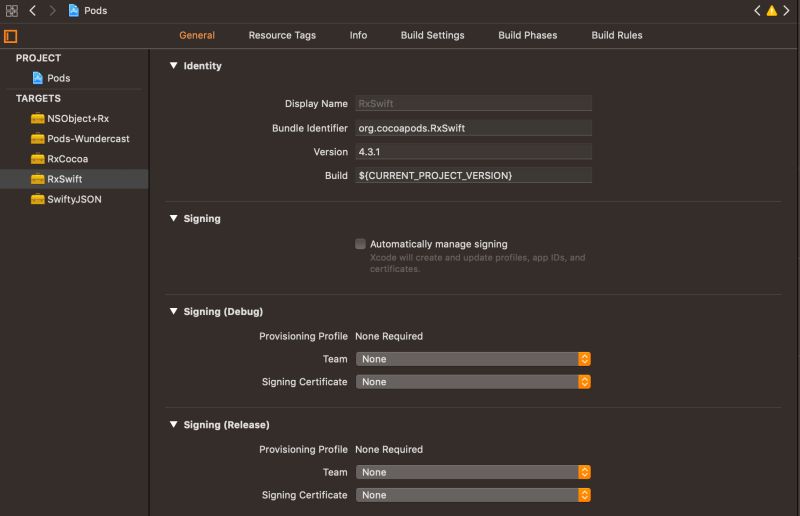Open the Debug Signing Certificate dropdown

pyautogui.click(x=473, y=382)
